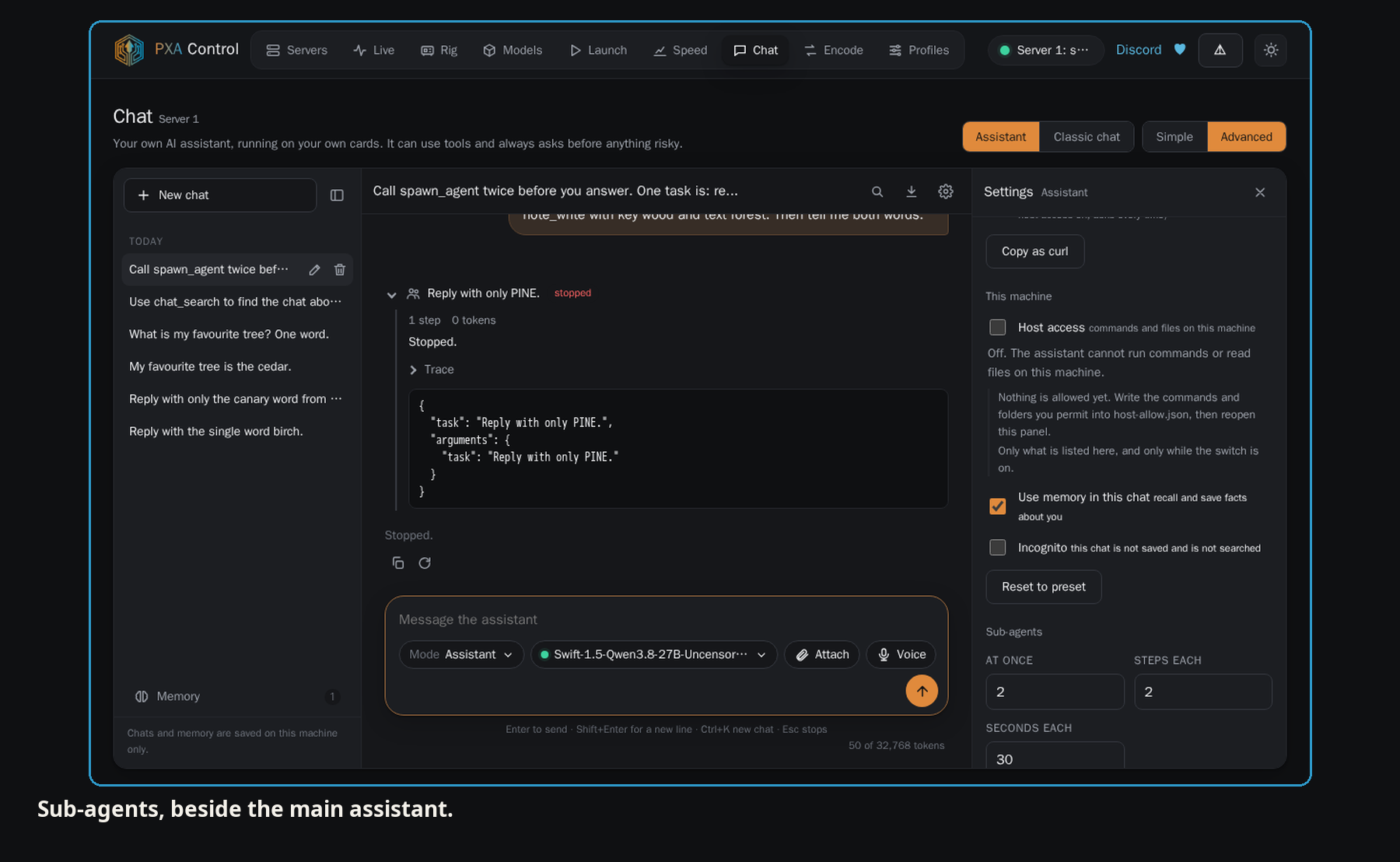Click the Attach button

pos(822,655)
